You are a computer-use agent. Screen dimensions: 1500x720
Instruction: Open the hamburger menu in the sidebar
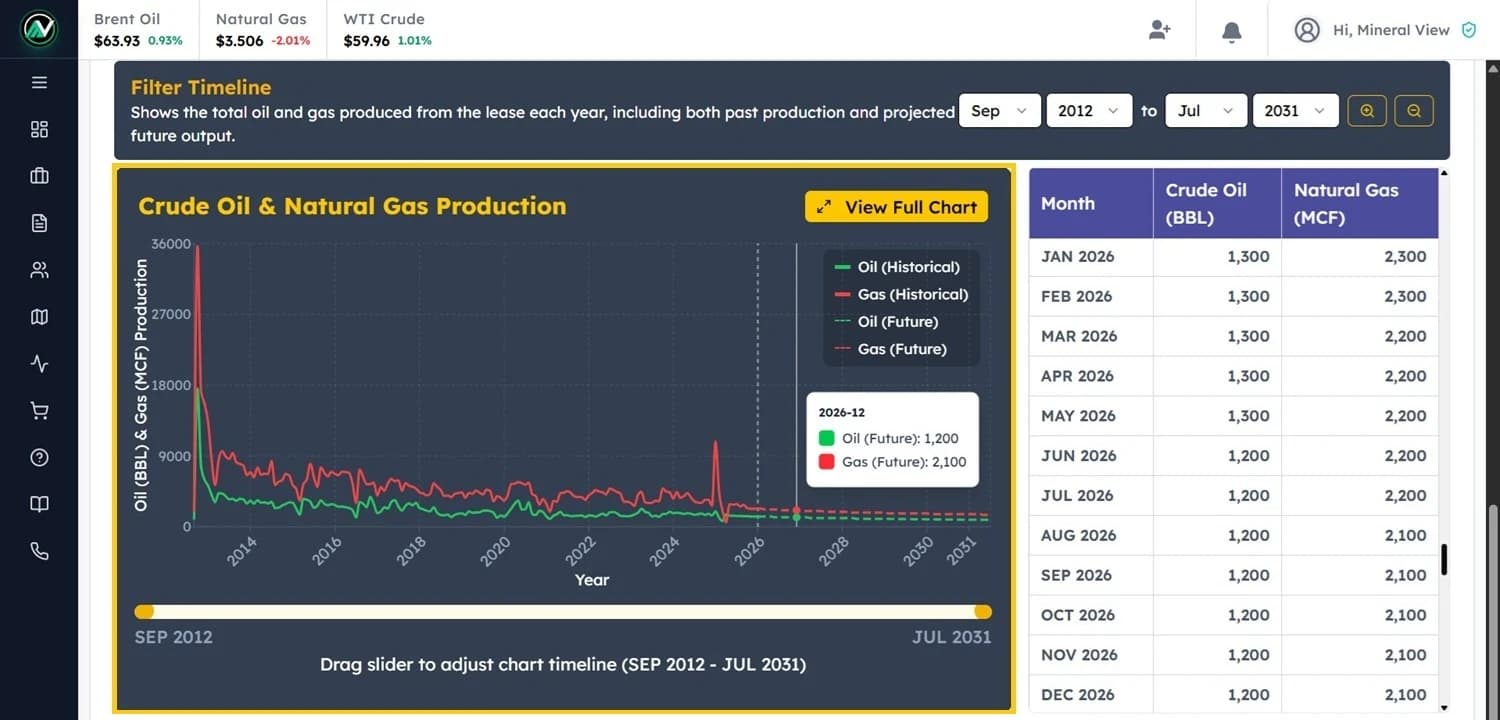39,82
